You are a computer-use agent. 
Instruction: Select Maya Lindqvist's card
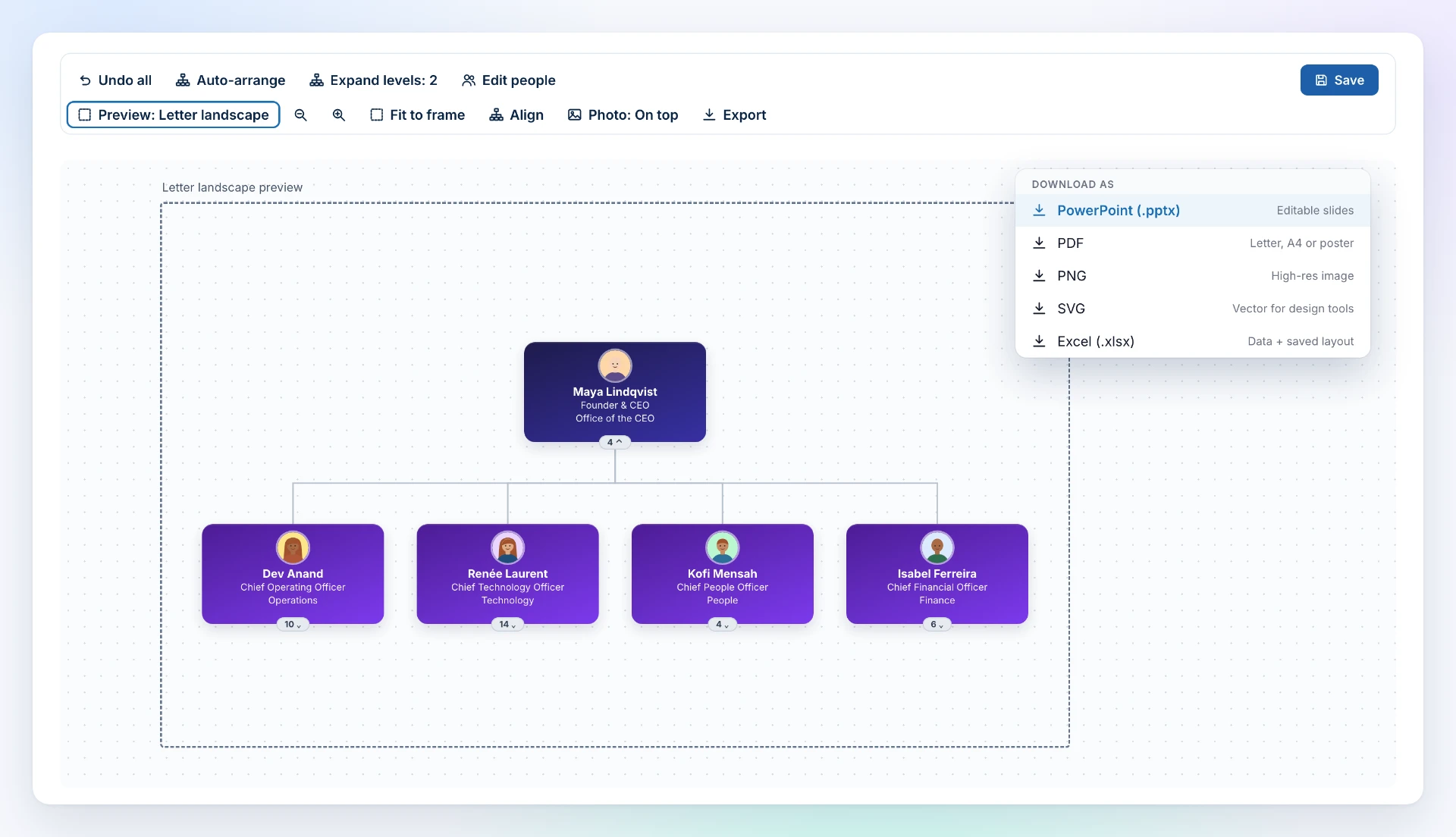(615, 392)
